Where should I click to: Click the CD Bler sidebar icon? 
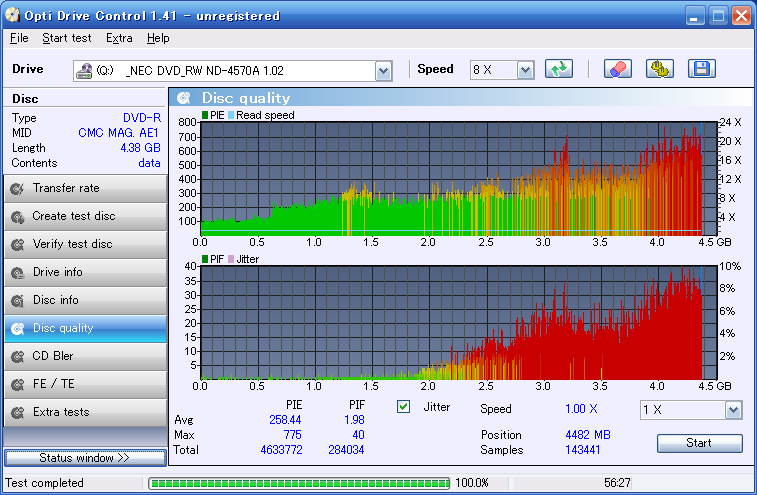(x=17, y=356)
